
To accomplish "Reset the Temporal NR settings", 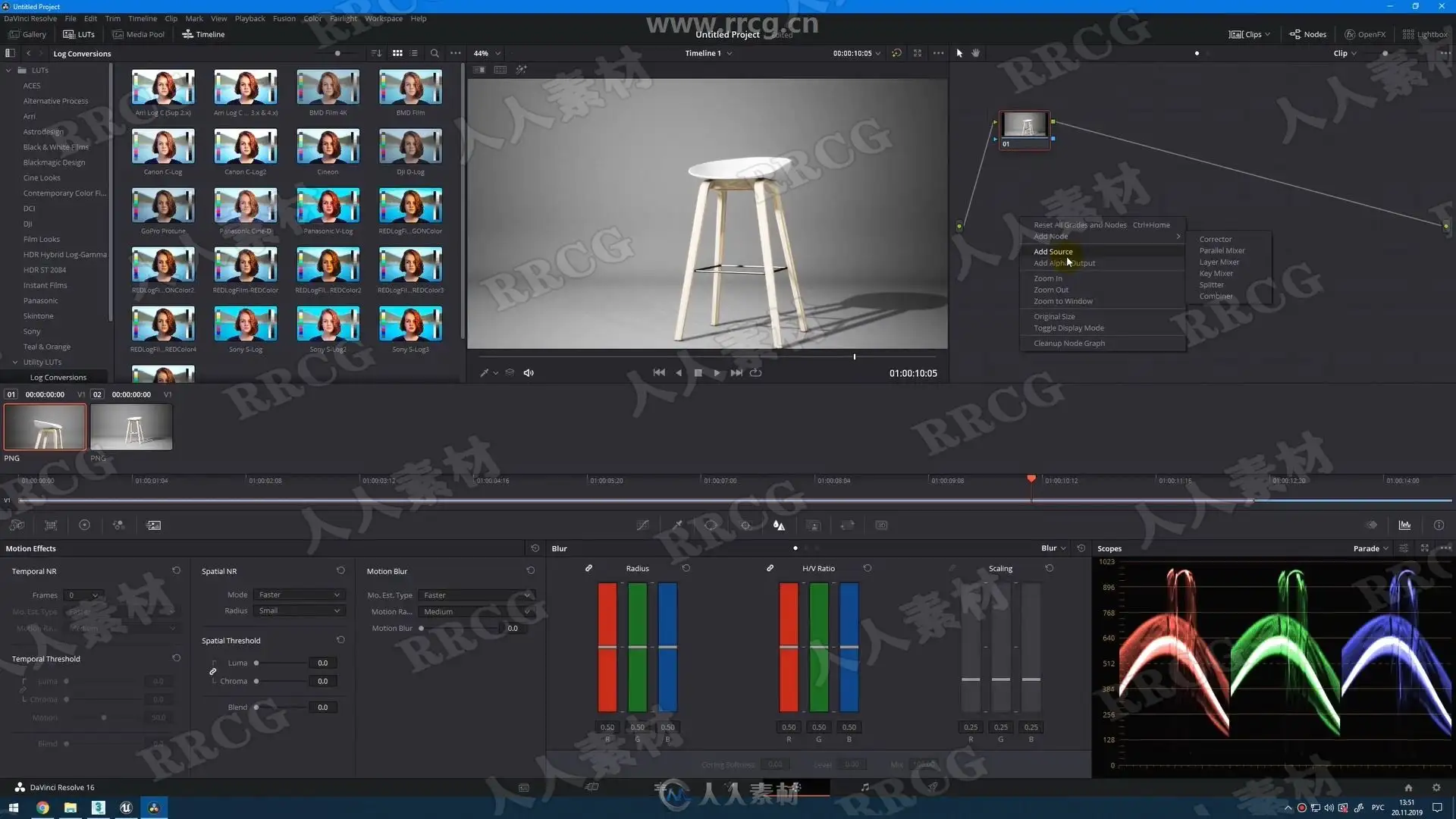I will (x=176, y=571).
